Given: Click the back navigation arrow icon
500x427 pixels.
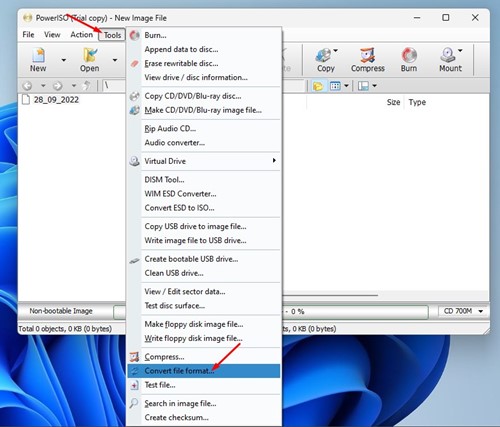Looking at the screenshot, I should coord(27,86).
